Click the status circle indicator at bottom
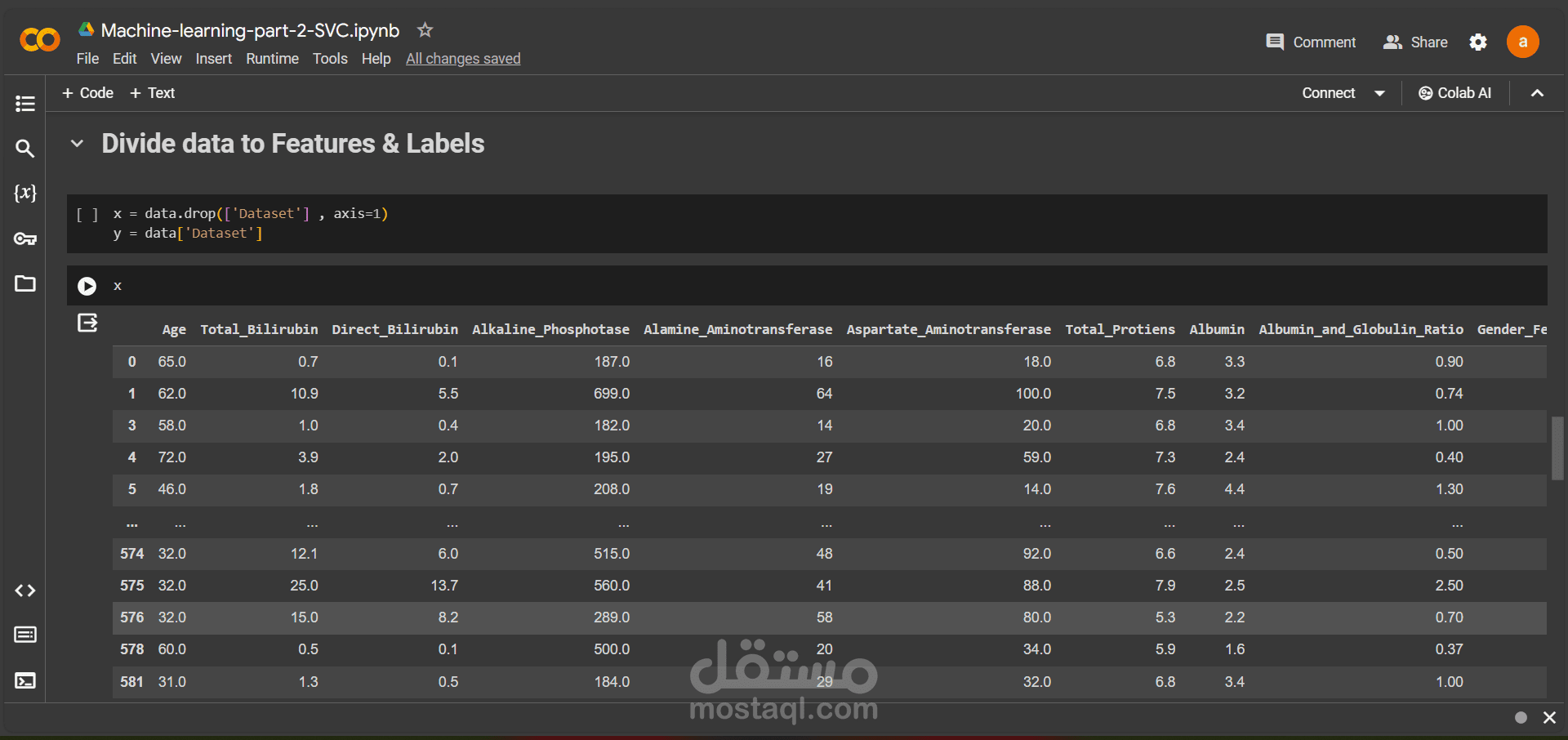This screenshot has height=740, width=1568. [x=1520, y=717]
